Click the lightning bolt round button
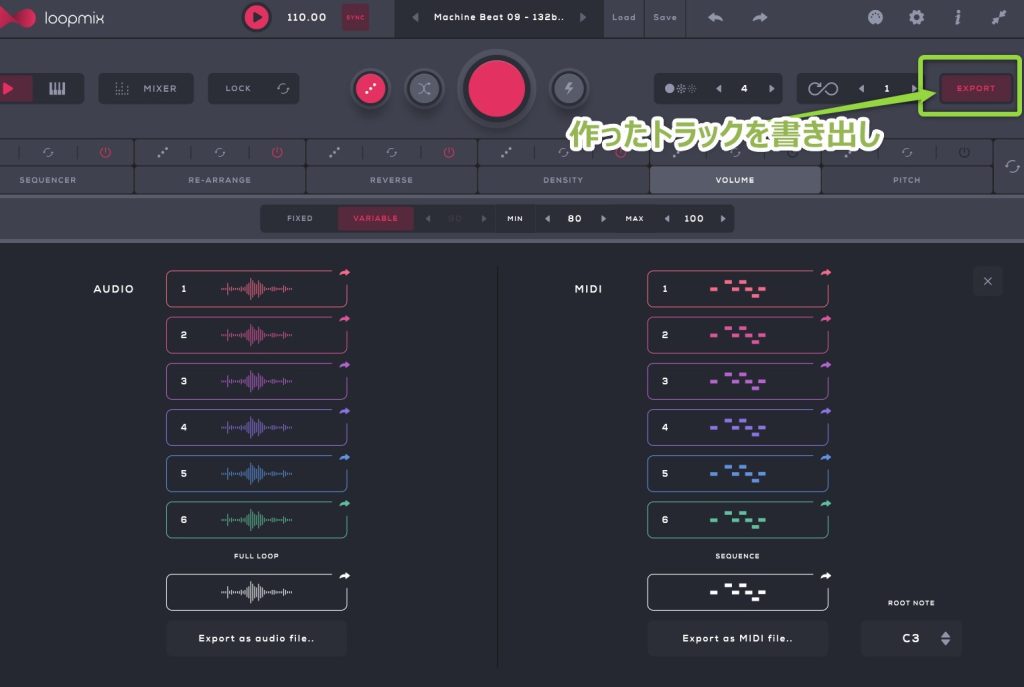 (x=569, y=88)
